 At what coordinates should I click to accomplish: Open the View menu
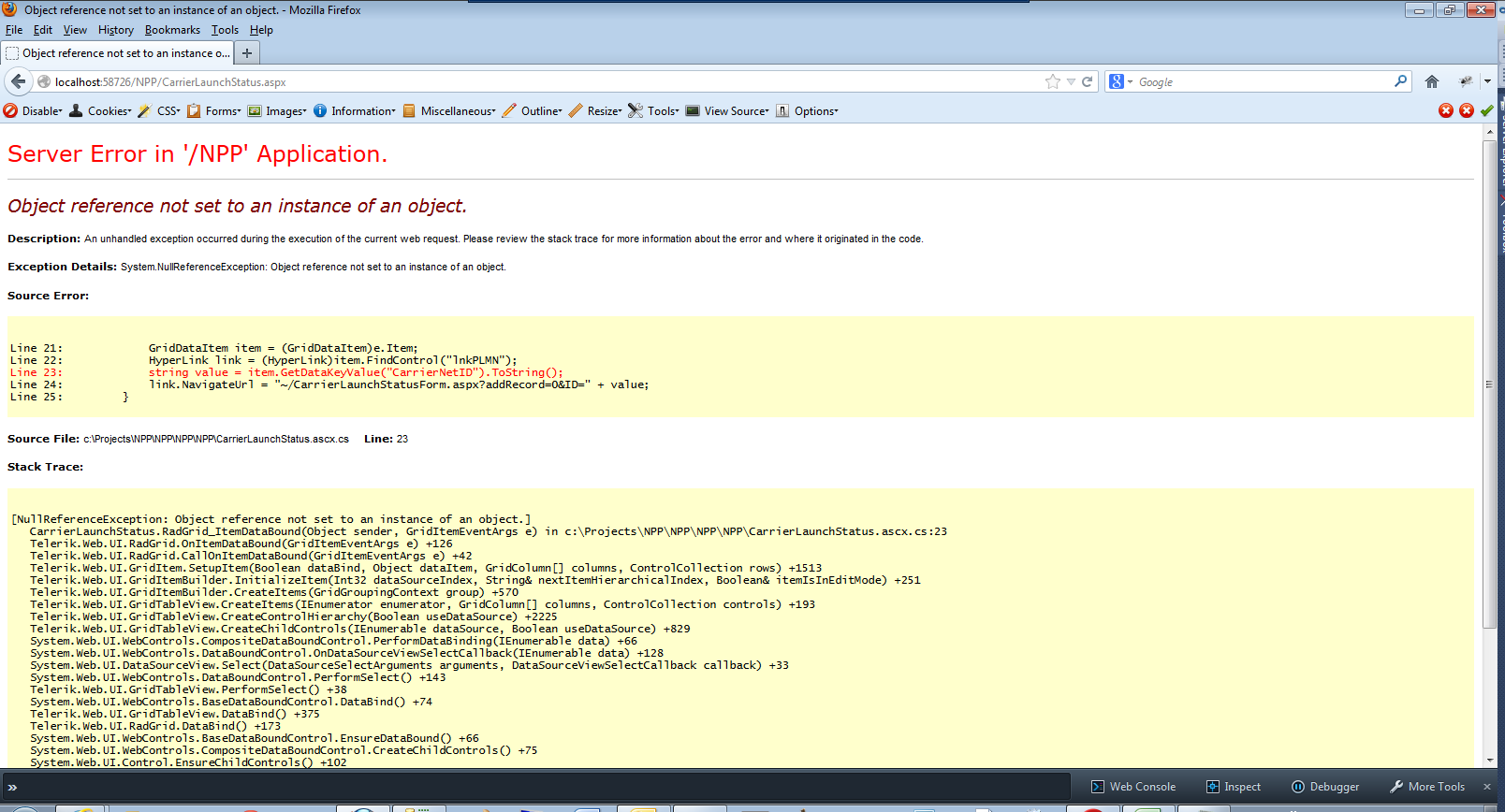(75, 30)
